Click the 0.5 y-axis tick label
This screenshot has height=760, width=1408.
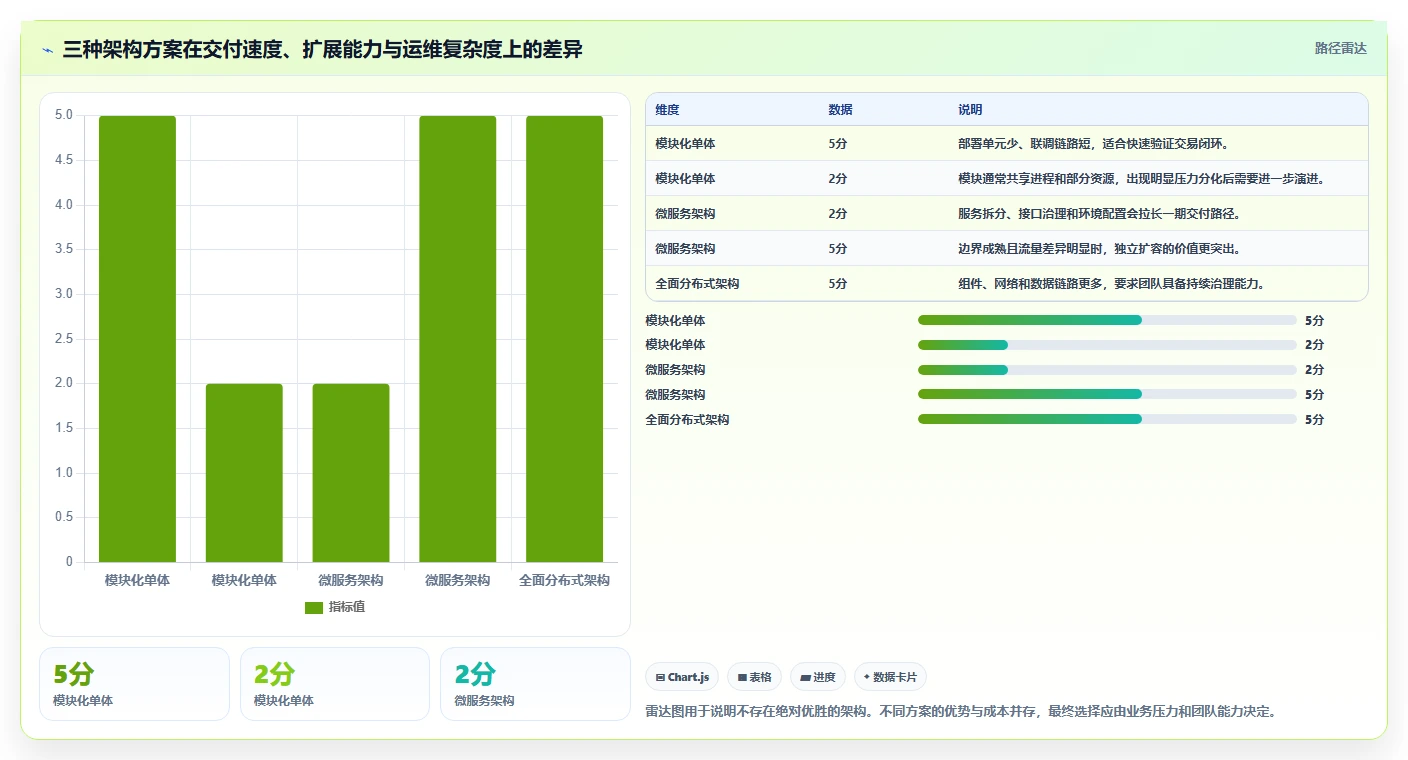tap(63, 517)
